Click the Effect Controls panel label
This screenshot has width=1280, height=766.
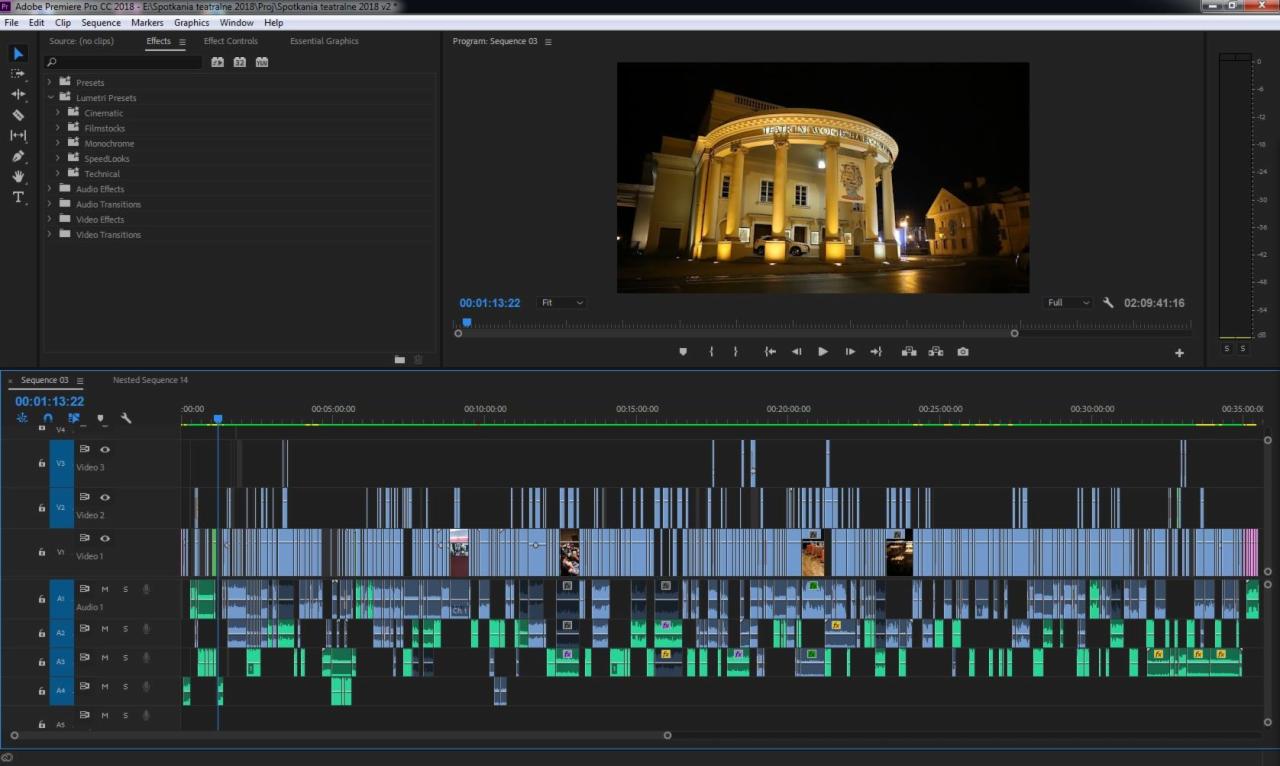pos(230,41)
